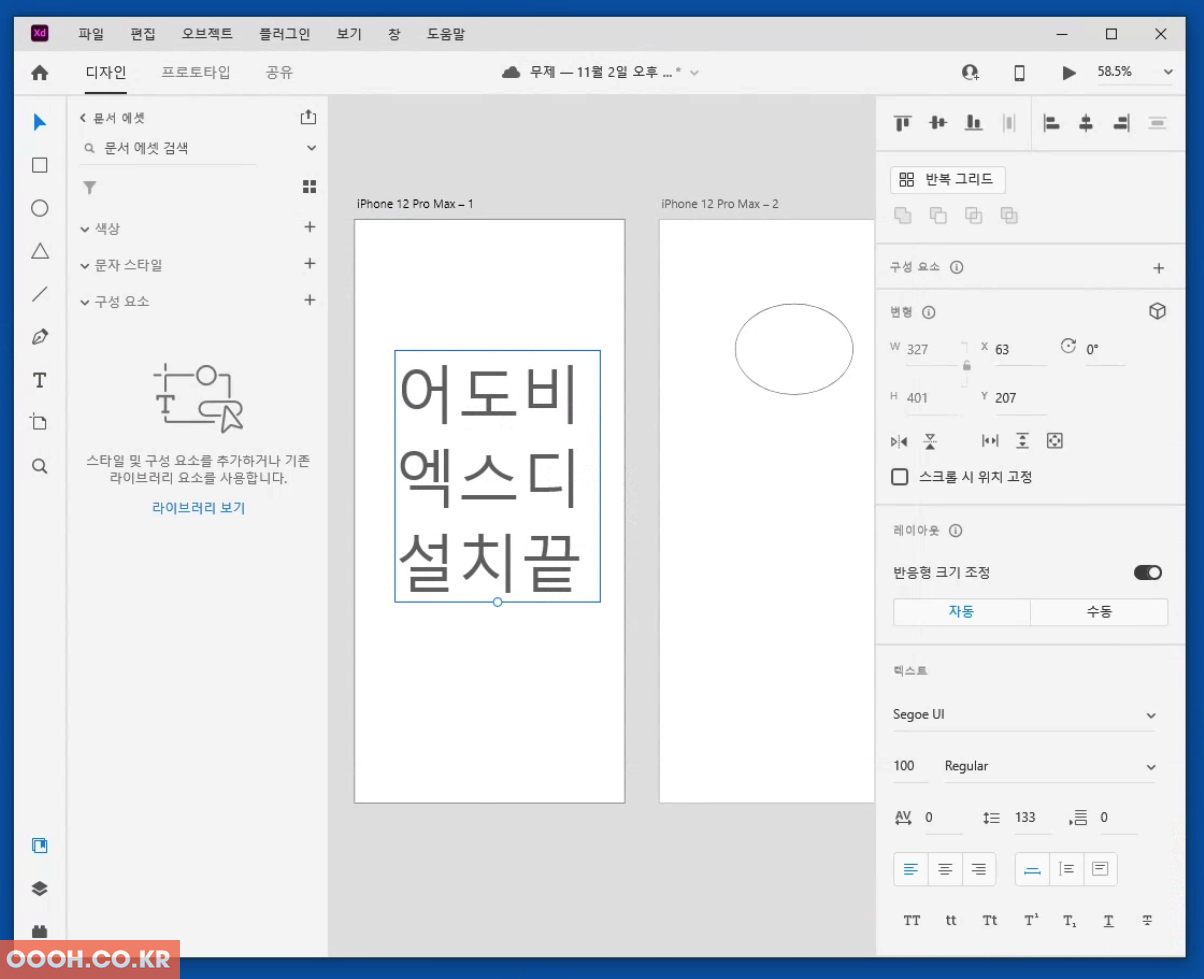Add component plus in right panel
This screenshot has height=979, width=1204.
point(1159,268)
